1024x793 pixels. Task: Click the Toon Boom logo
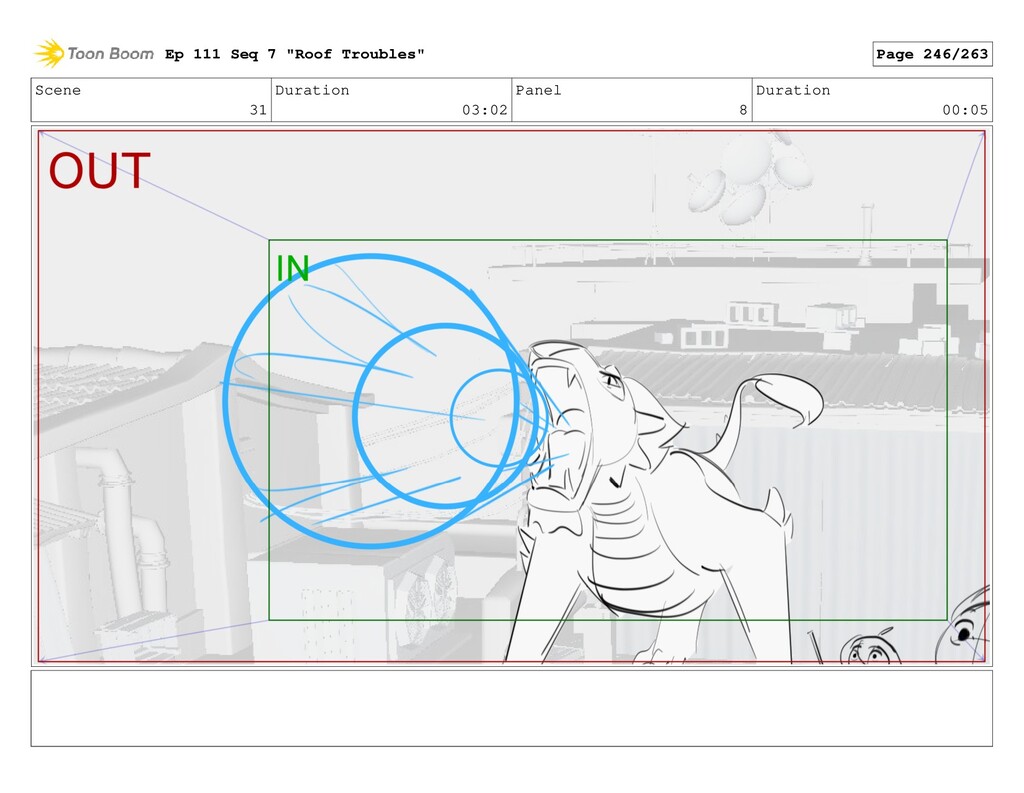coord(94,54)
